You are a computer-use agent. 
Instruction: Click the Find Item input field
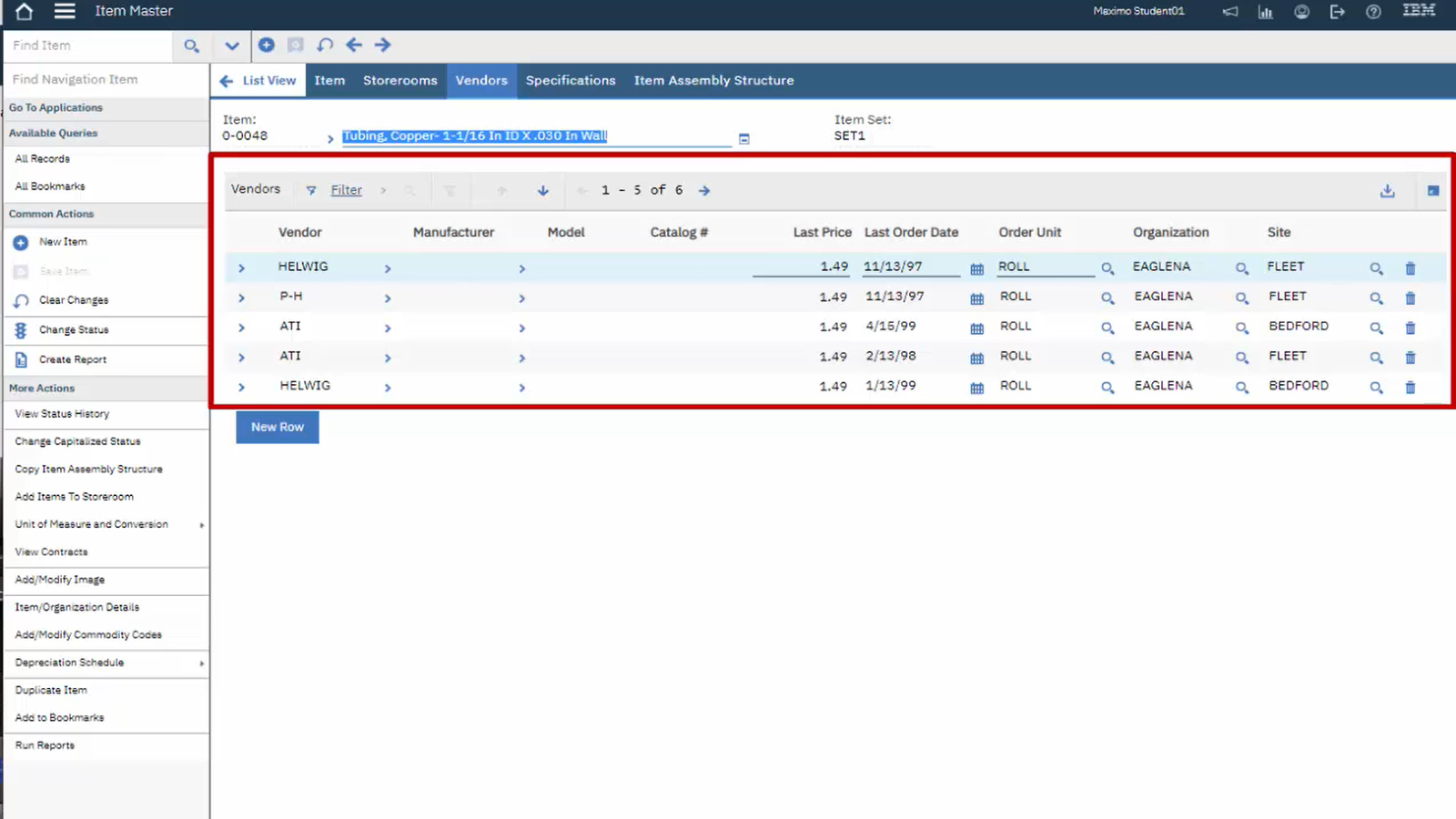(86, 45)
